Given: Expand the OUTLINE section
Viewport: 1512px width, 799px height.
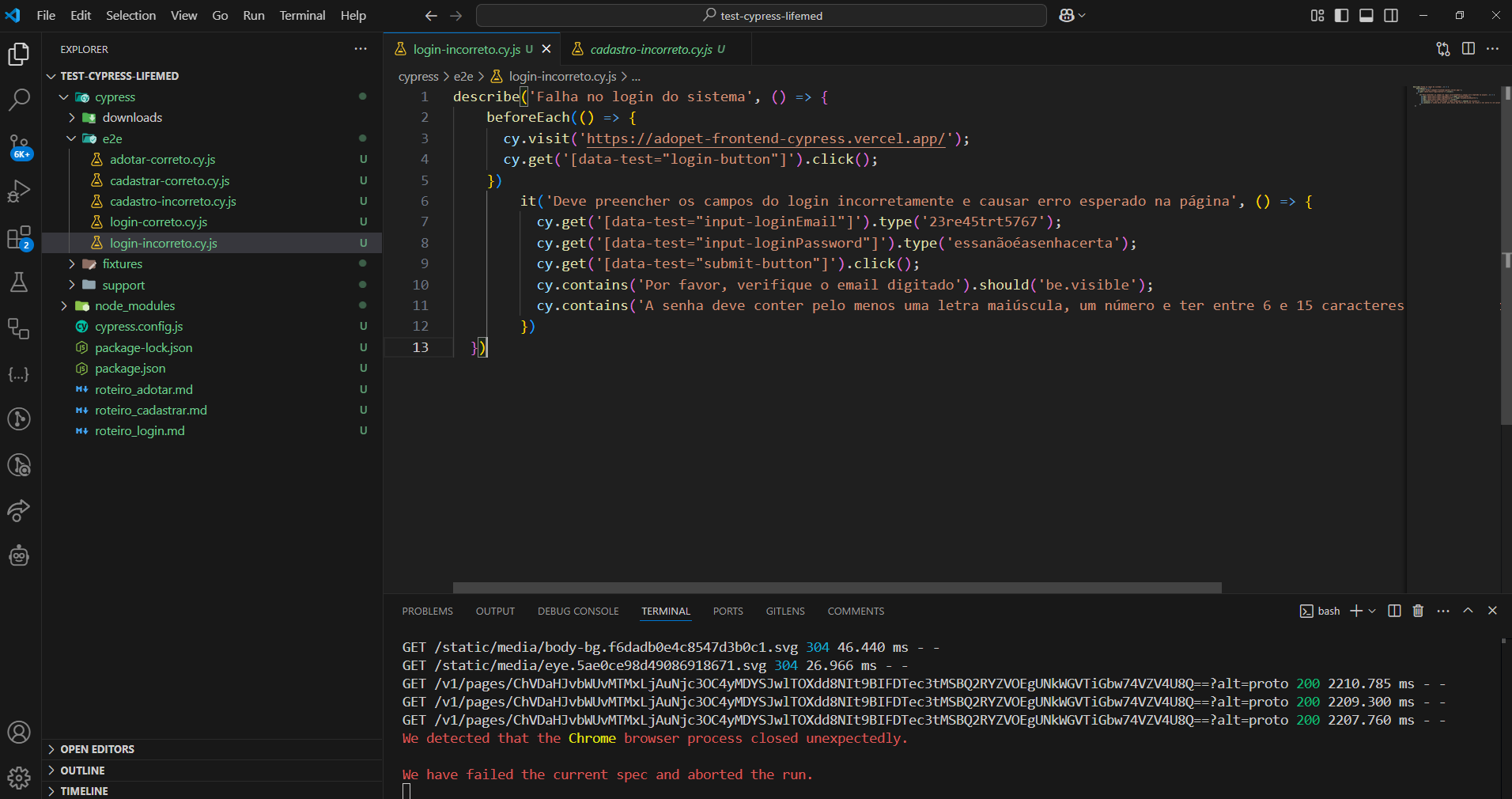Looking at the screenshot, I should tap(82, 771).
